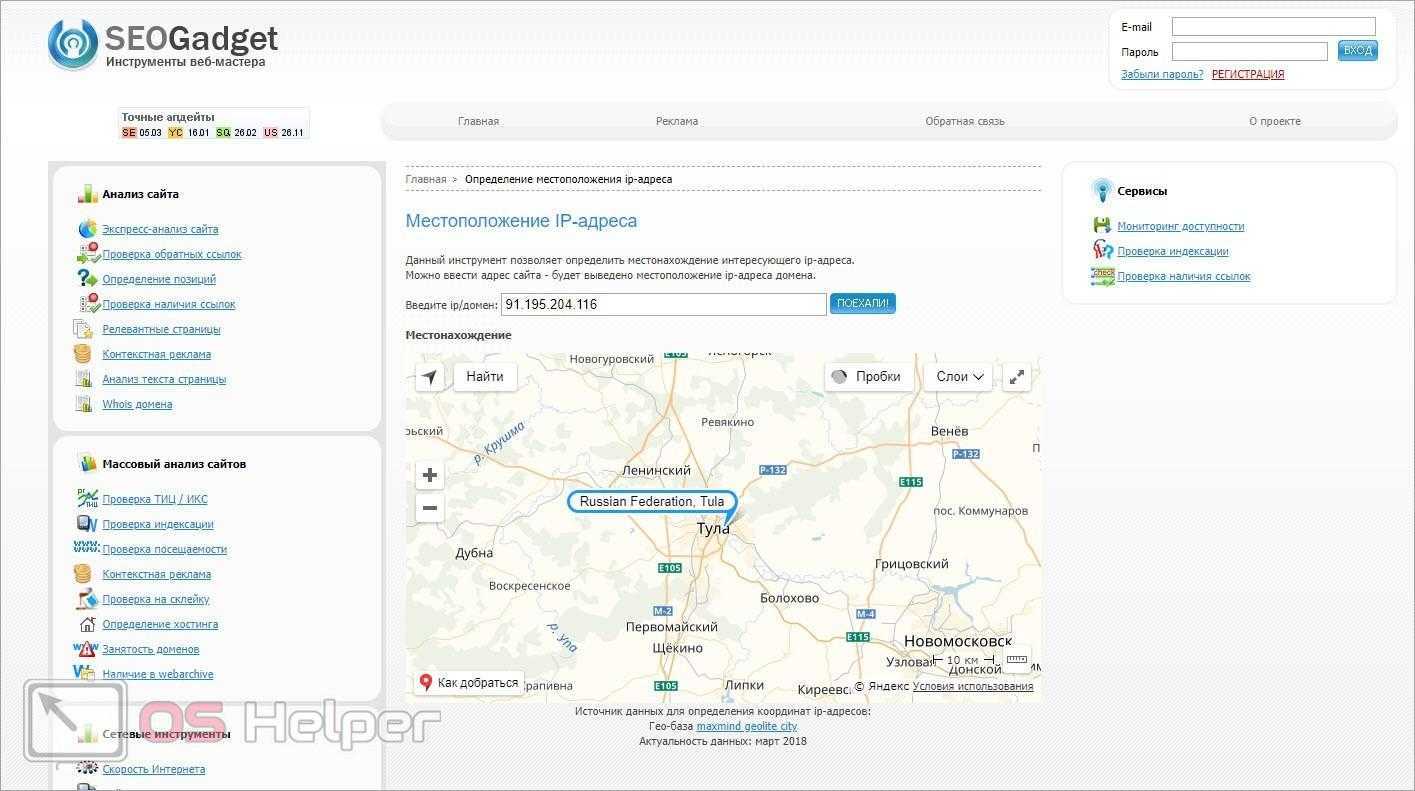
Task: Click the Занятость доменов icon
Action: tap(86, 649)
